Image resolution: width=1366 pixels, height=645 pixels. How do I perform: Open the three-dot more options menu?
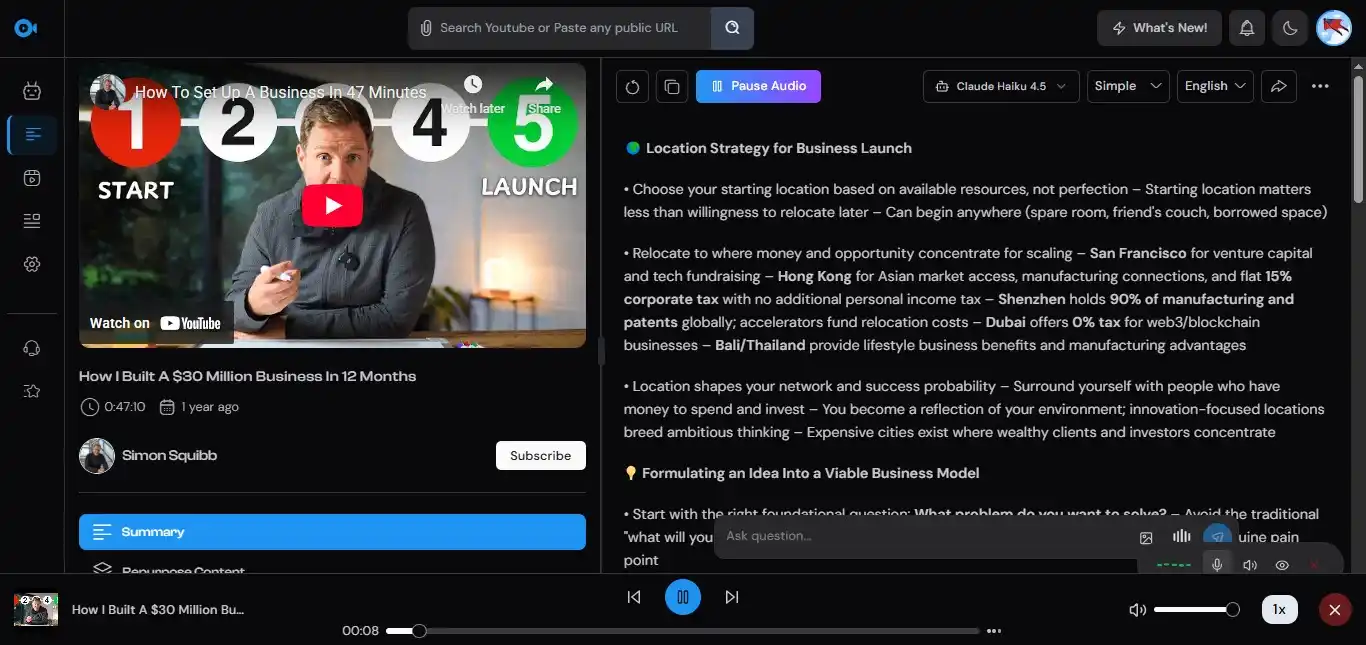1320,86
